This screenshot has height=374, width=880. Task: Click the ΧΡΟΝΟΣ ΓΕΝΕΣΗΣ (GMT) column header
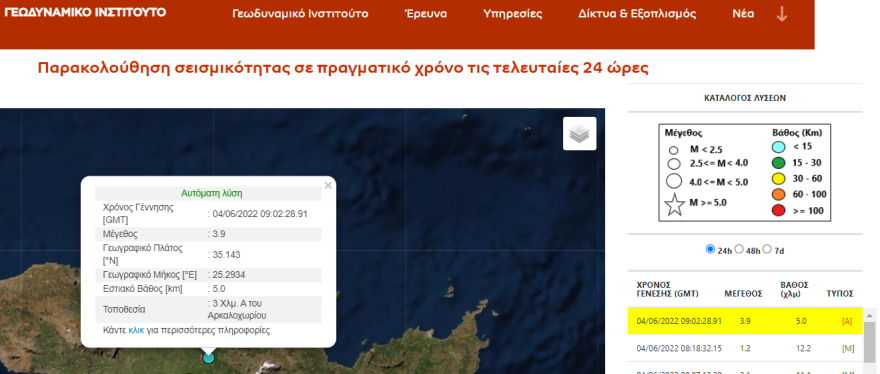click(x=667, y=289)
